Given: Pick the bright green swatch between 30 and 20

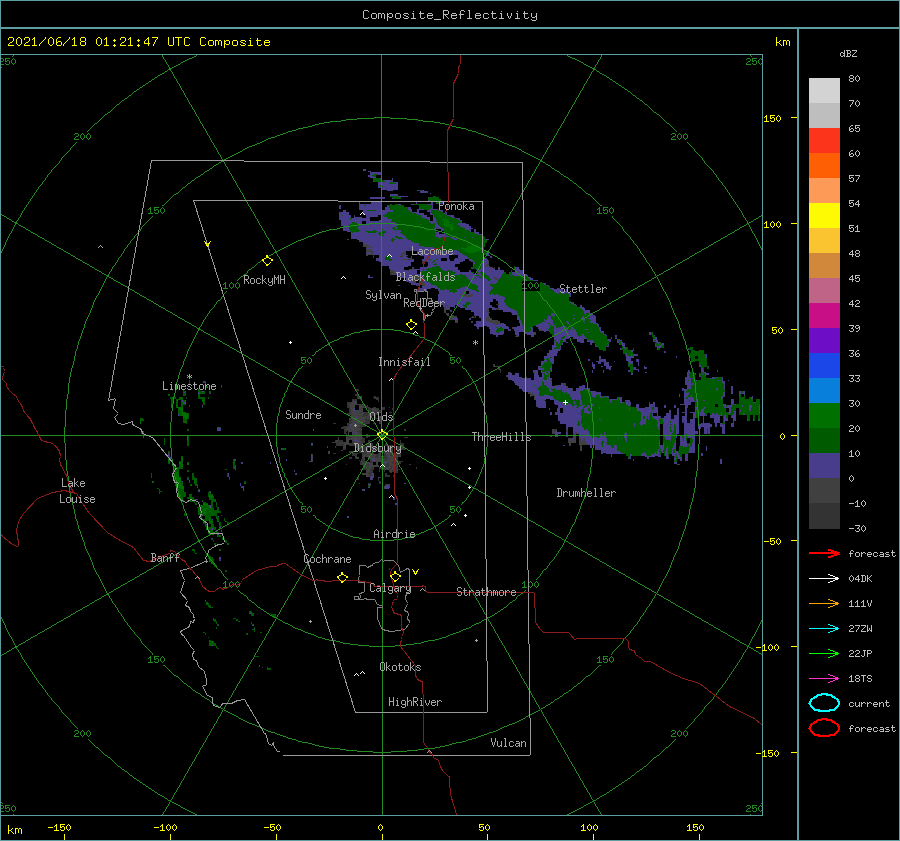Looking at the screenshot, I should (x=824, y=416).
